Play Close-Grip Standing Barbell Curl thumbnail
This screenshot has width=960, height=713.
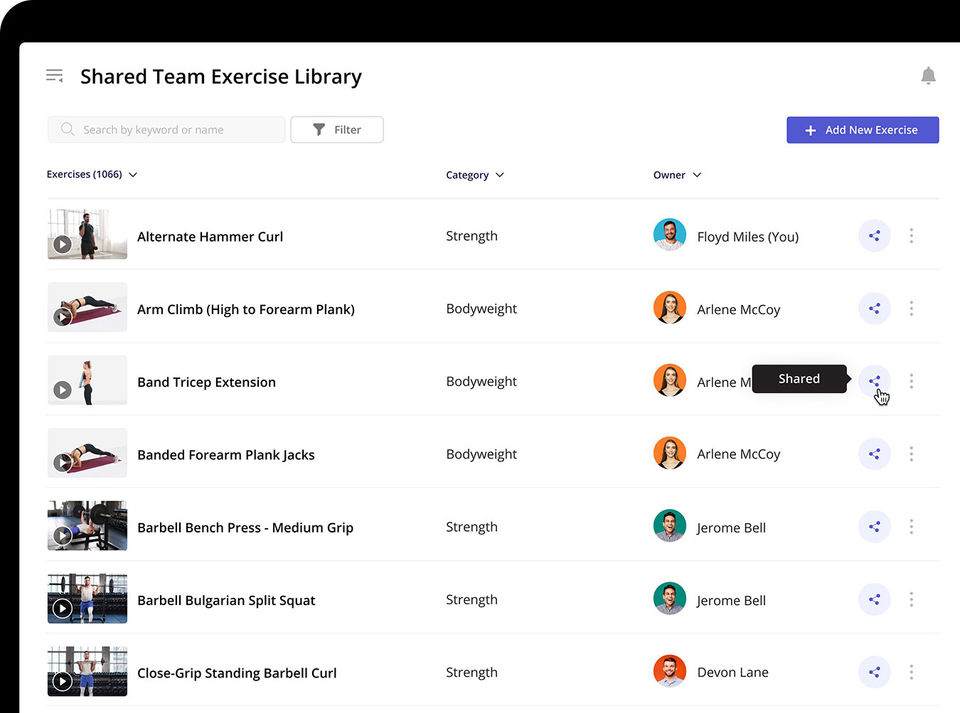(x=87, y=671)
